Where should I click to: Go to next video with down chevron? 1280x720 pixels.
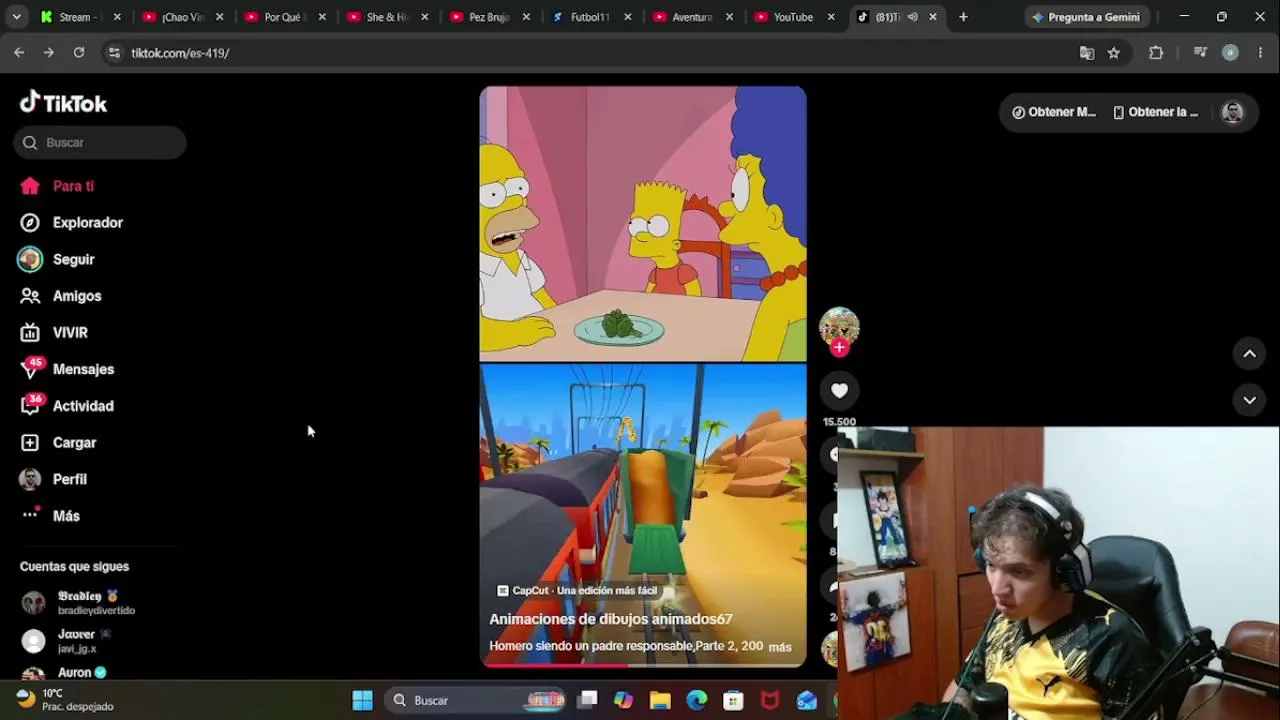[x=1249, y=400]
